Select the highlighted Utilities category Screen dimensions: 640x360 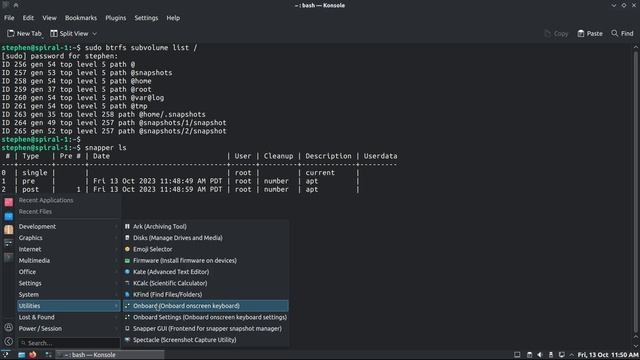pyautogui.click(x=69, y=306)
